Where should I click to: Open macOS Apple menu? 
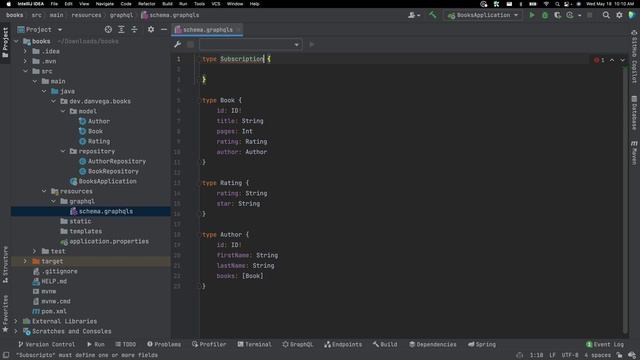click(9, 4)
